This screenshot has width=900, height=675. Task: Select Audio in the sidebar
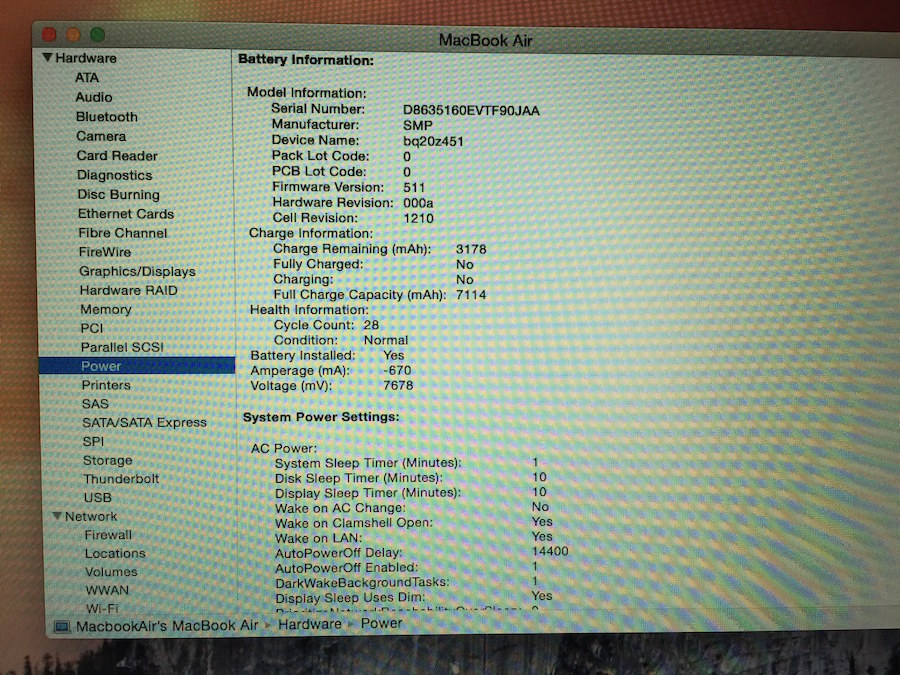click(94, 97)
